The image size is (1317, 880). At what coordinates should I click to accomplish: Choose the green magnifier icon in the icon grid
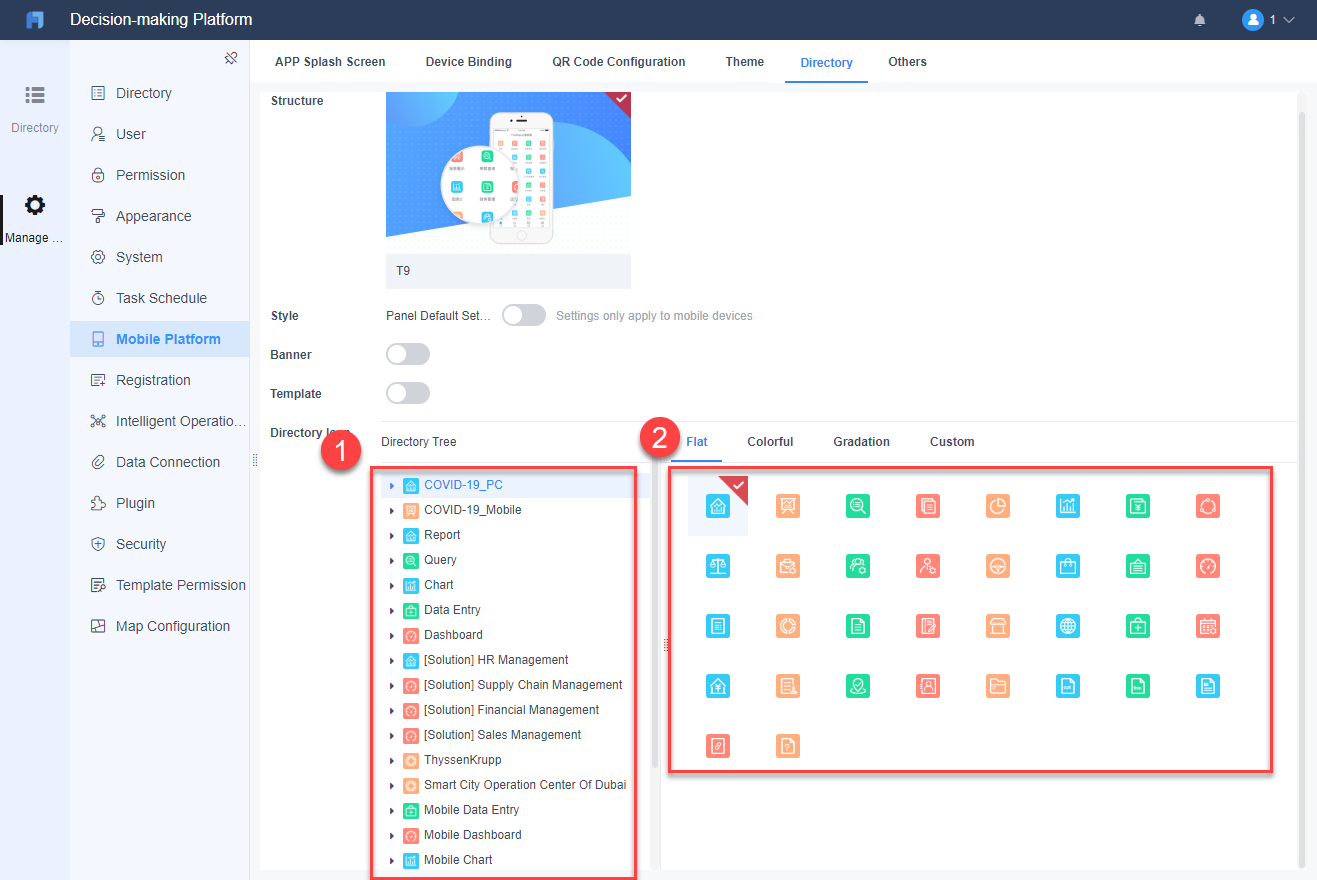pyautogui.click(x=857, y=506)
